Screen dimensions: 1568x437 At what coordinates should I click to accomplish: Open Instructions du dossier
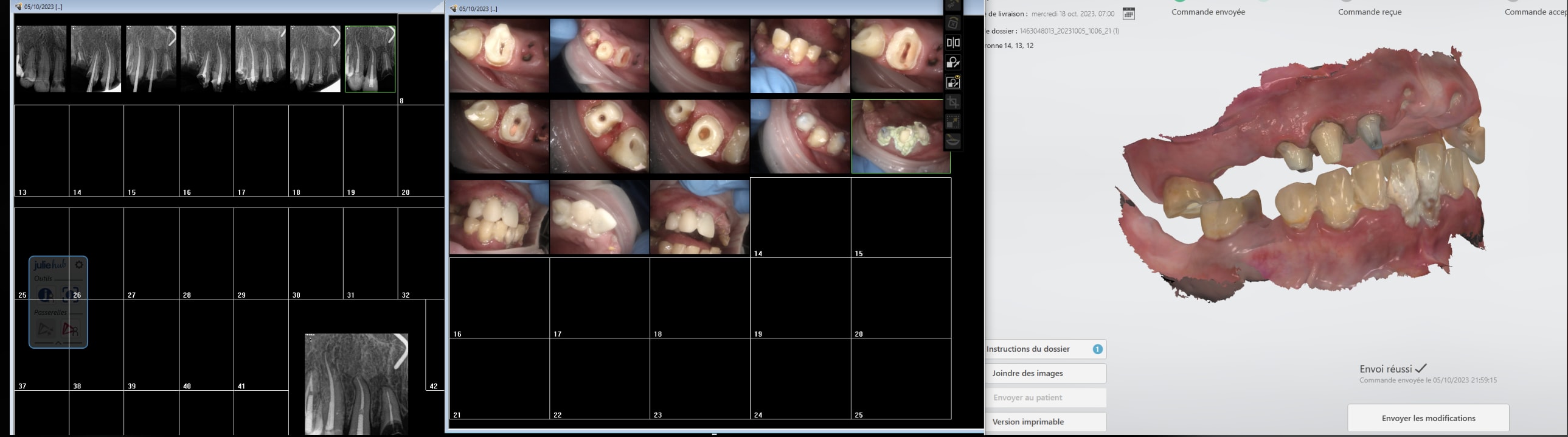point(1044,349)
